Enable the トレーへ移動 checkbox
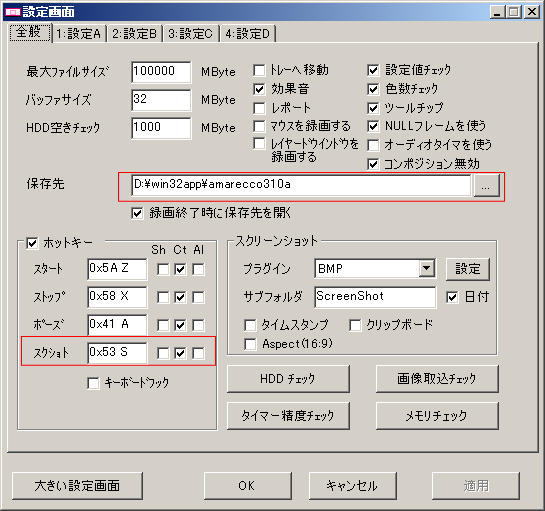Image resolution: width=545 pixels, height=511 pixels. (x=259, y=70)
